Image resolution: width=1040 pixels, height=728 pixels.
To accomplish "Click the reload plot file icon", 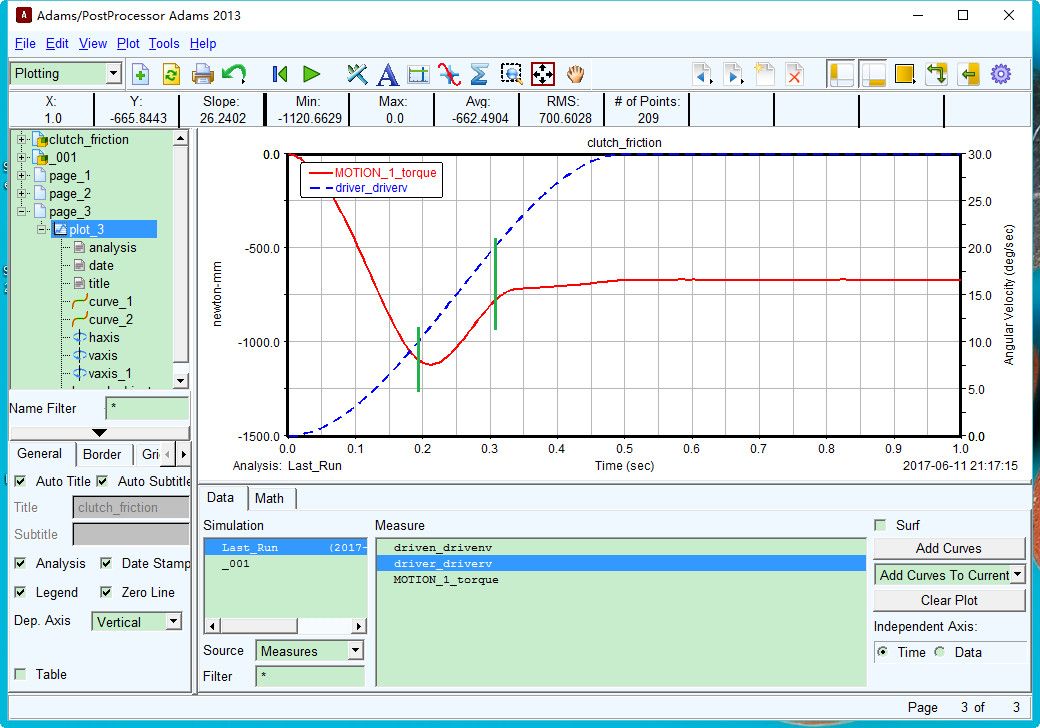I will click(x=171, y=74).
